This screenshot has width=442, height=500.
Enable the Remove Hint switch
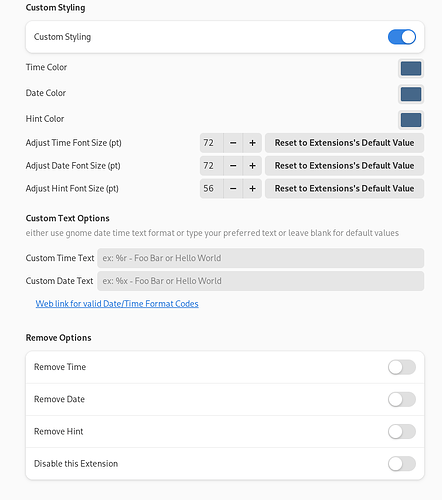click(402, 432)
